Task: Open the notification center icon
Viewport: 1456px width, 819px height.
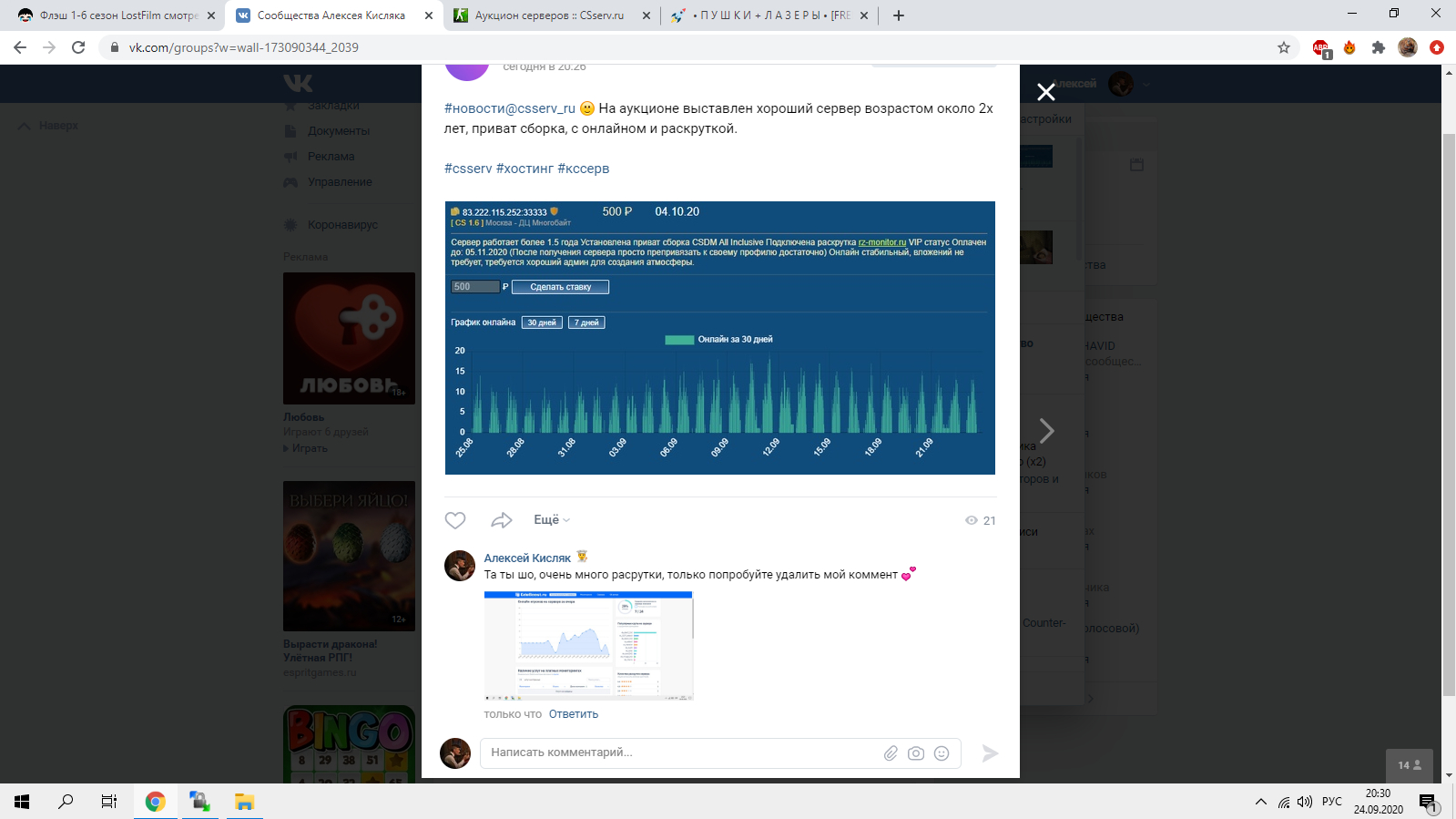Action: coord(1427,803)
